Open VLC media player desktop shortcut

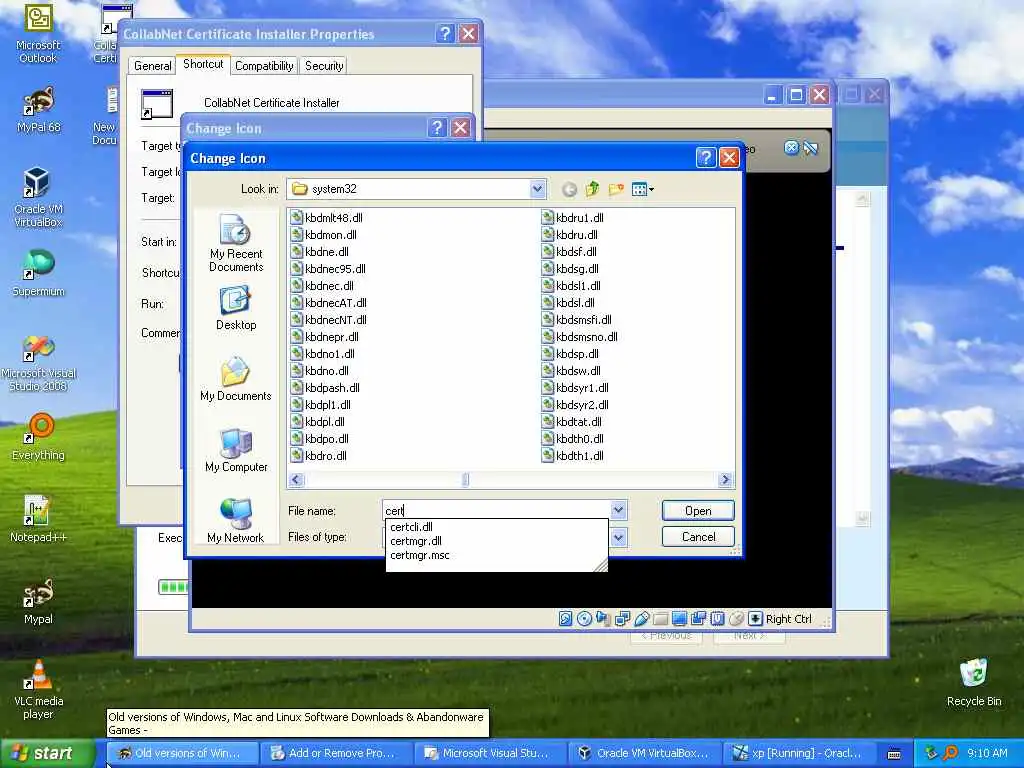(38, 689)
